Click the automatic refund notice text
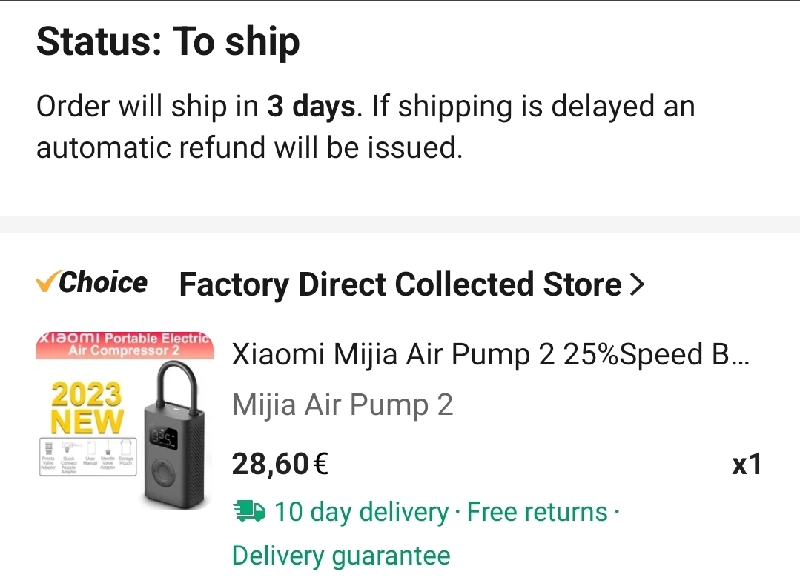The image size is (800, 586). click(x=365, y=126)
